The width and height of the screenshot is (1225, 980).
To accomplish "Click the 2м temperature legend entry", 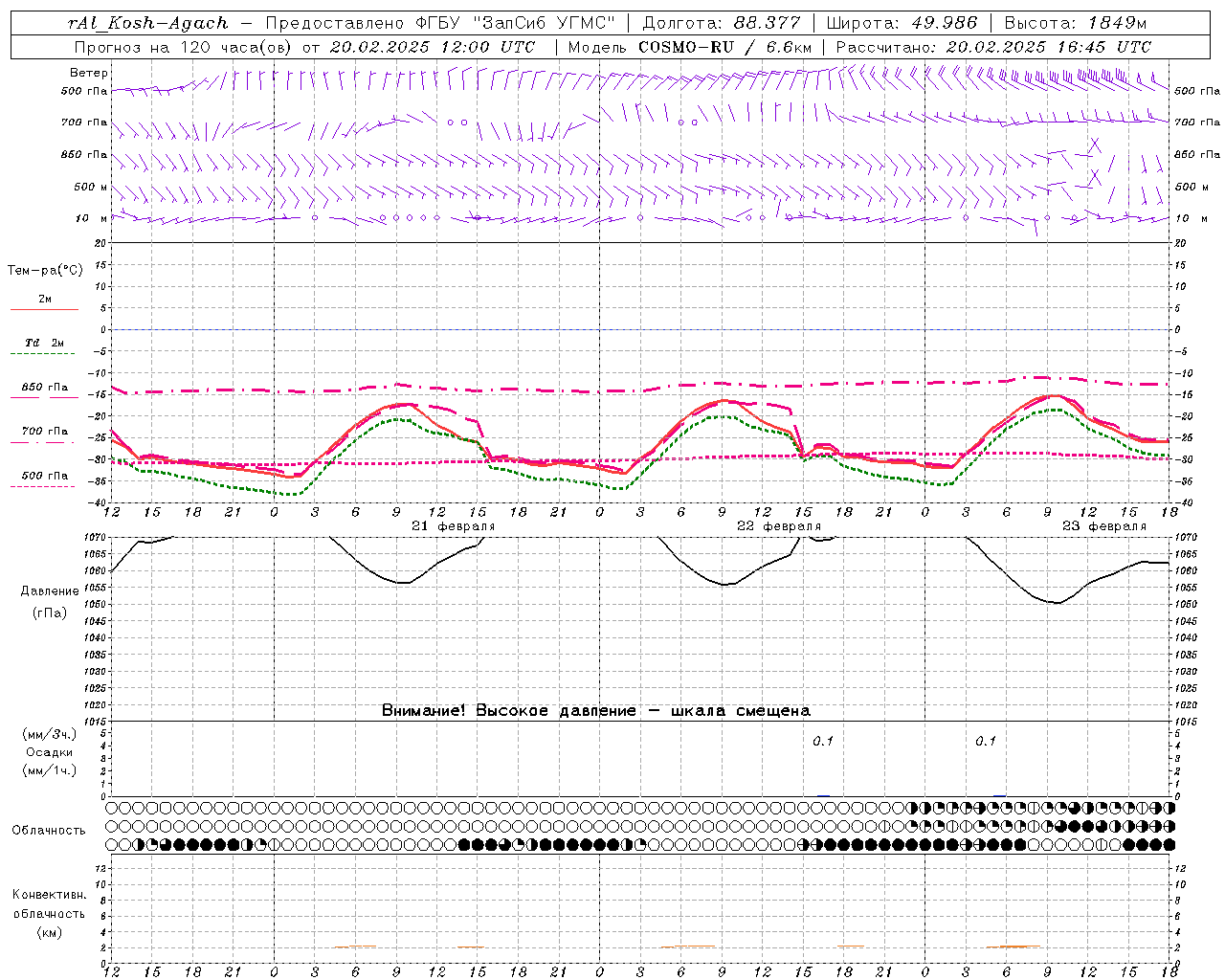I will [45, 300].
